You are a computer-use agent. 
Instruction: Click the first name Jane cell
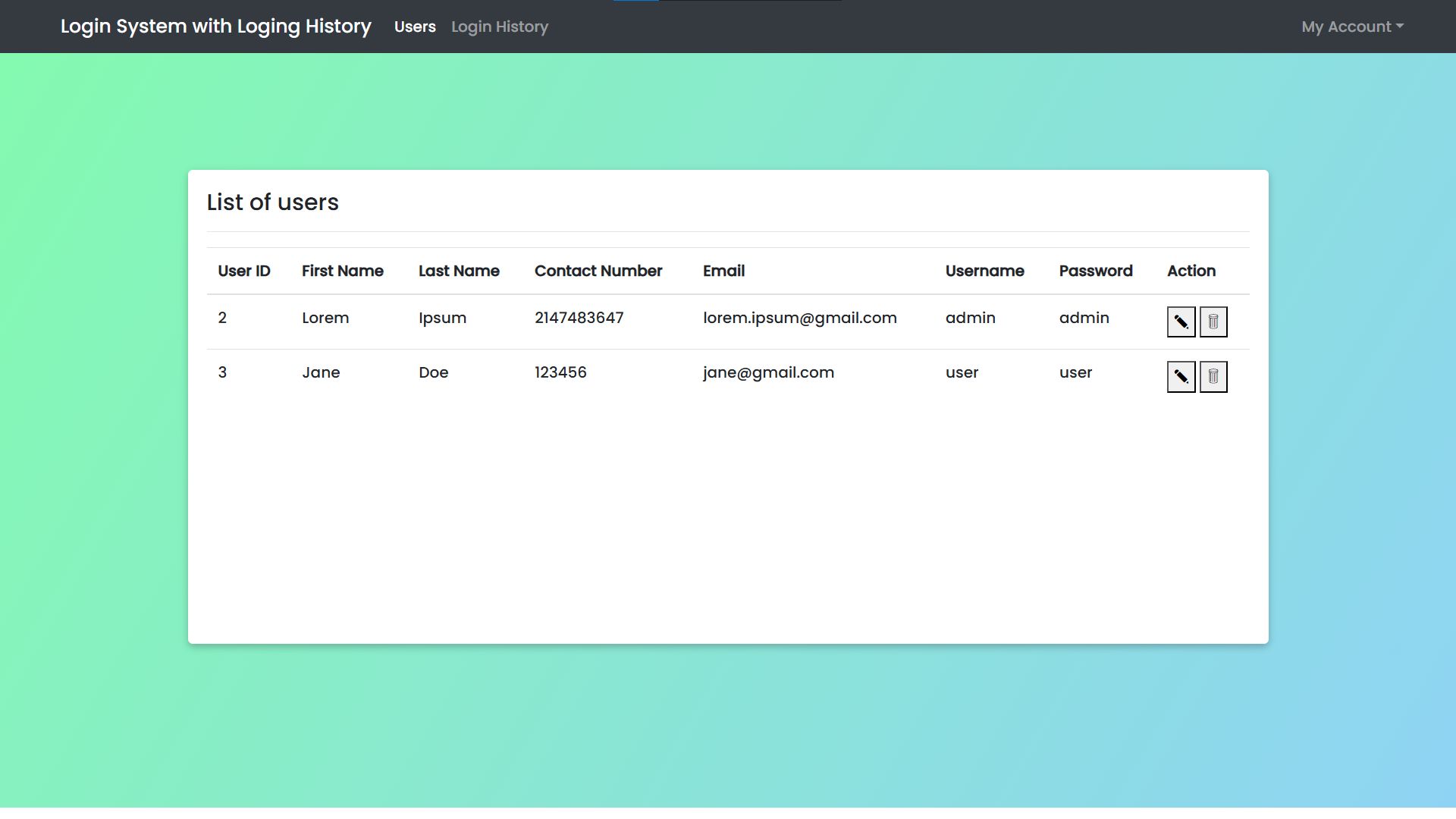coord(321,372)
